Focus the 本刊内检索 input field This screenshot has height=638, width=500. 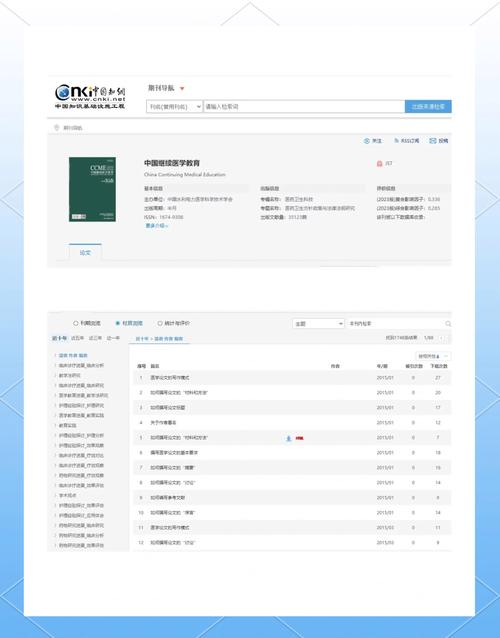(x=395, y=323)
